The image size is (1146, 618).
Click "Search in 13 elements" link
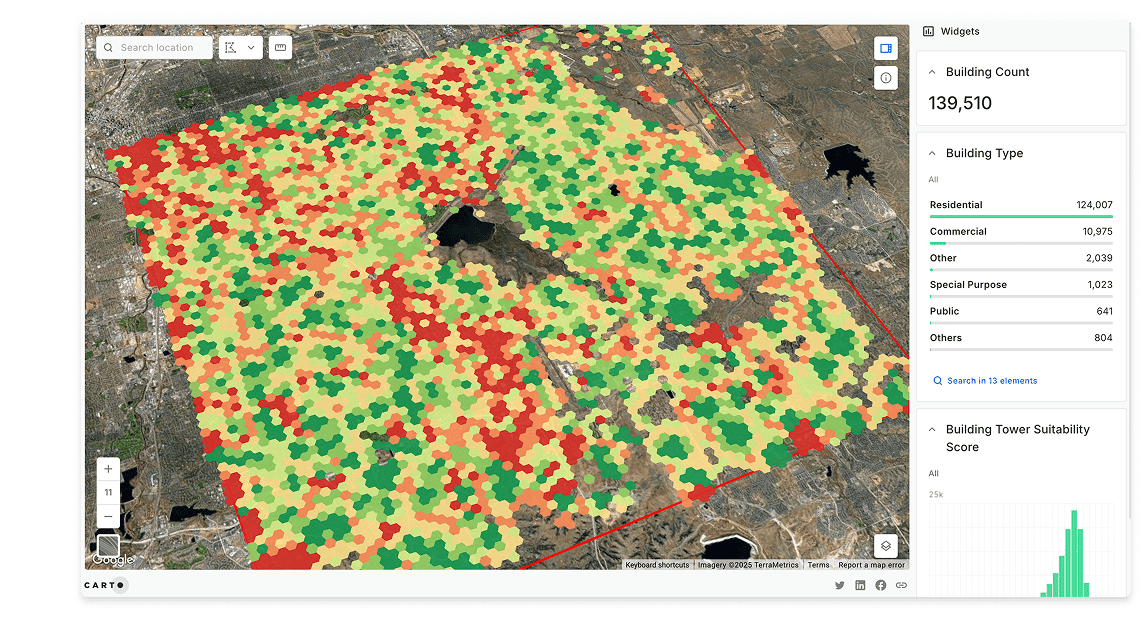(991, 381)
